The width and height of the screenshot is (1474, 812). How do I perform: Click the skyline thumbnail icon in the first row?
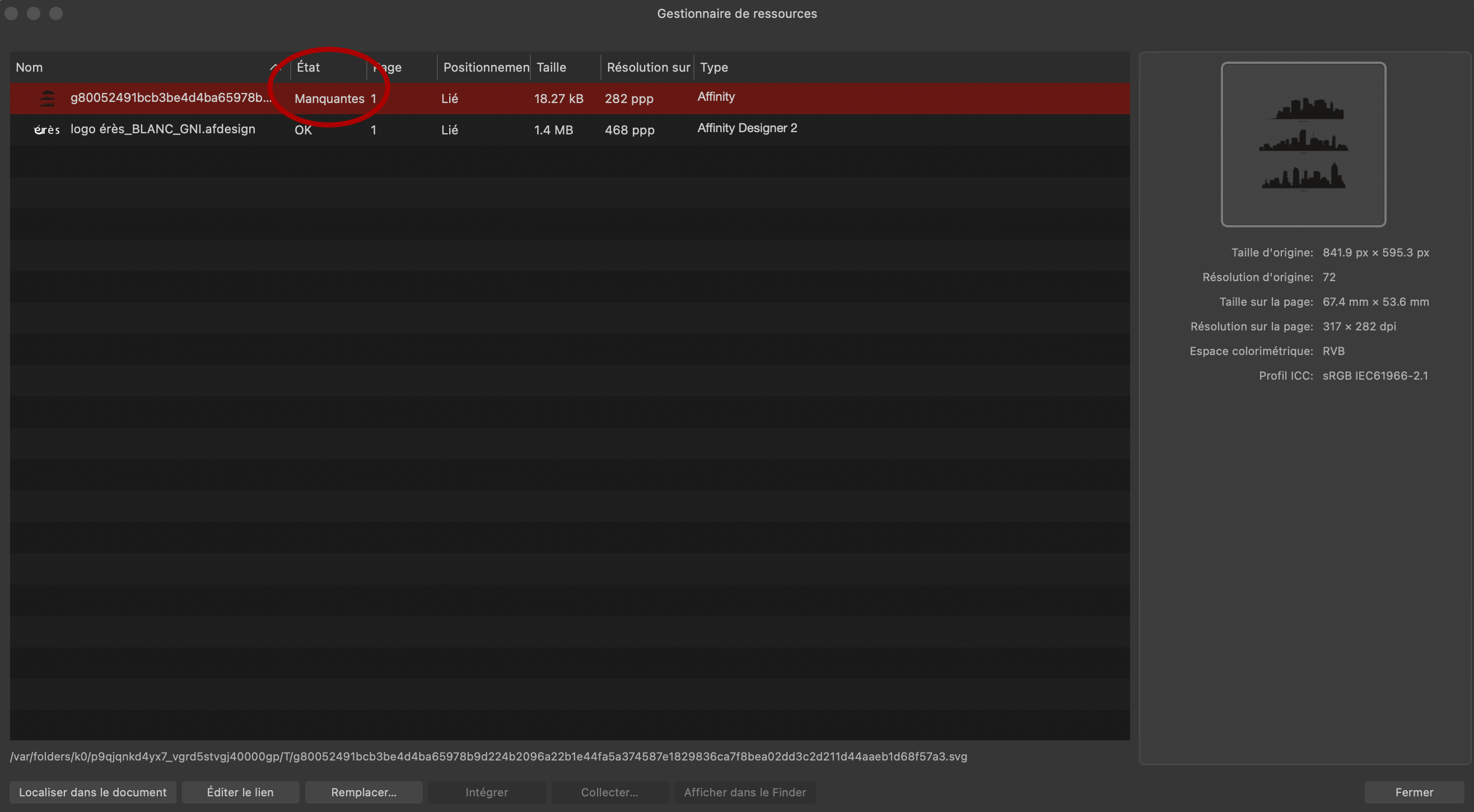pyautogui.click(x=47, y=99)
